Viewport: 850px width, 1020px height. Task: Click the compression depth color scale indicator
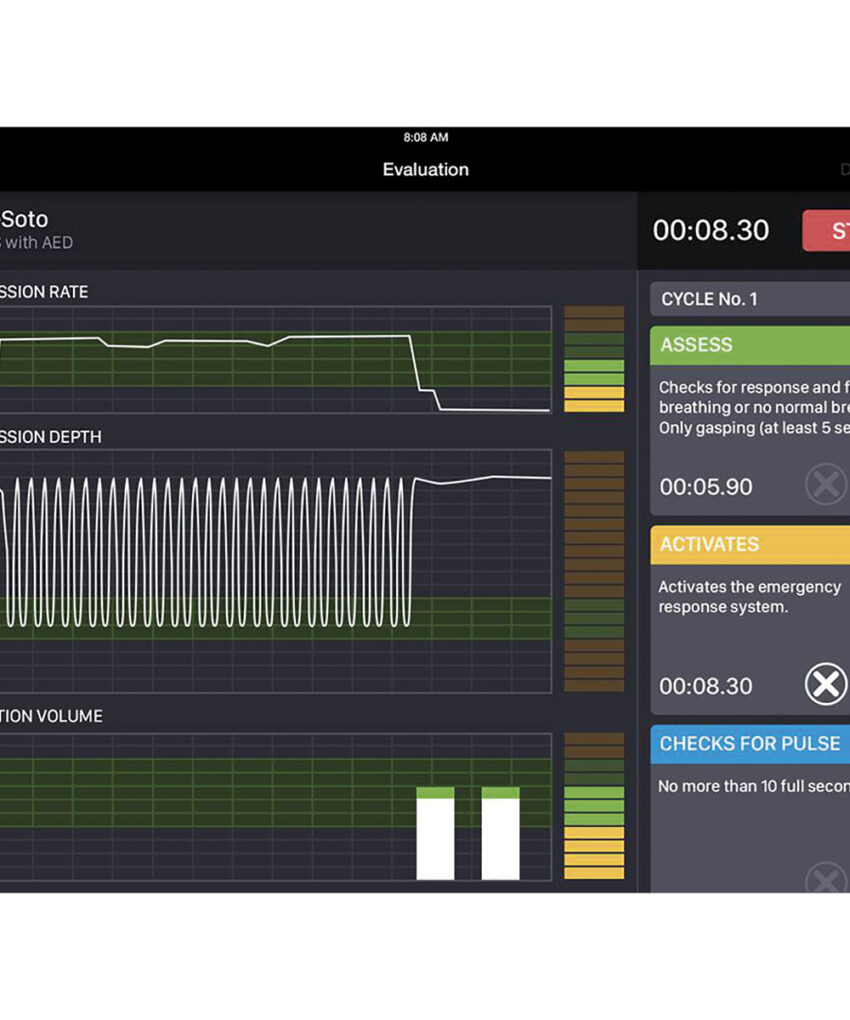tap(594, 570)
